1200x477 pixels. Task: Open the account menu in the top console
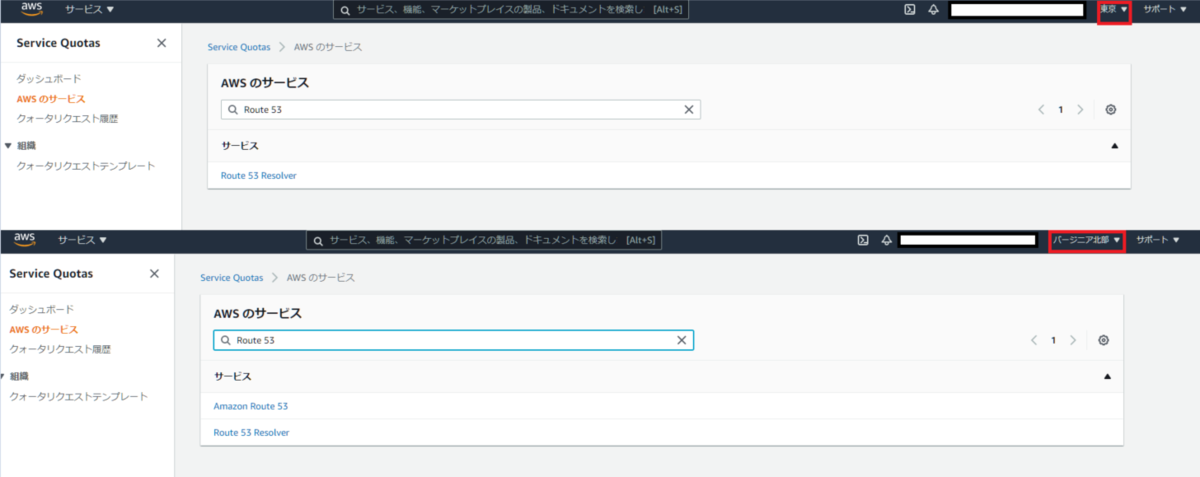[1017, 10]
